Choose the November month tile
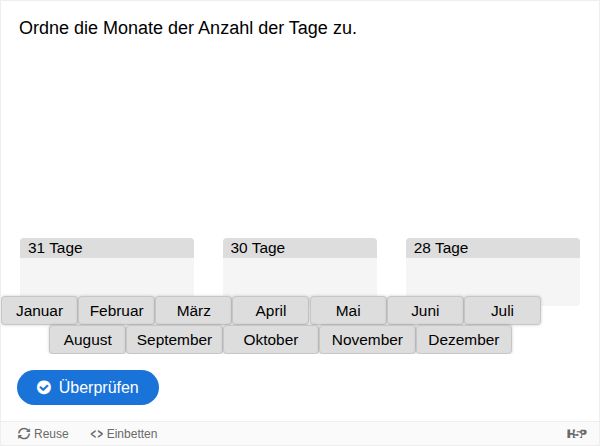600x446 pixels. [x=367, y=340]
